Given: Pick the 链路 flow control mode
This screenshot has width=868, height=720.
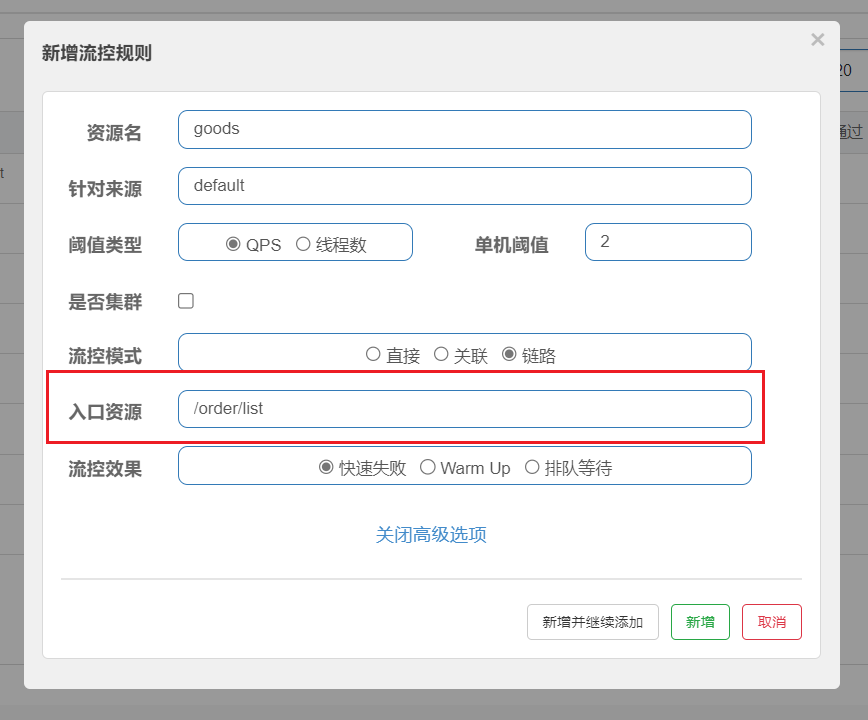Looking at the screenshot, I should coord(509,354).
